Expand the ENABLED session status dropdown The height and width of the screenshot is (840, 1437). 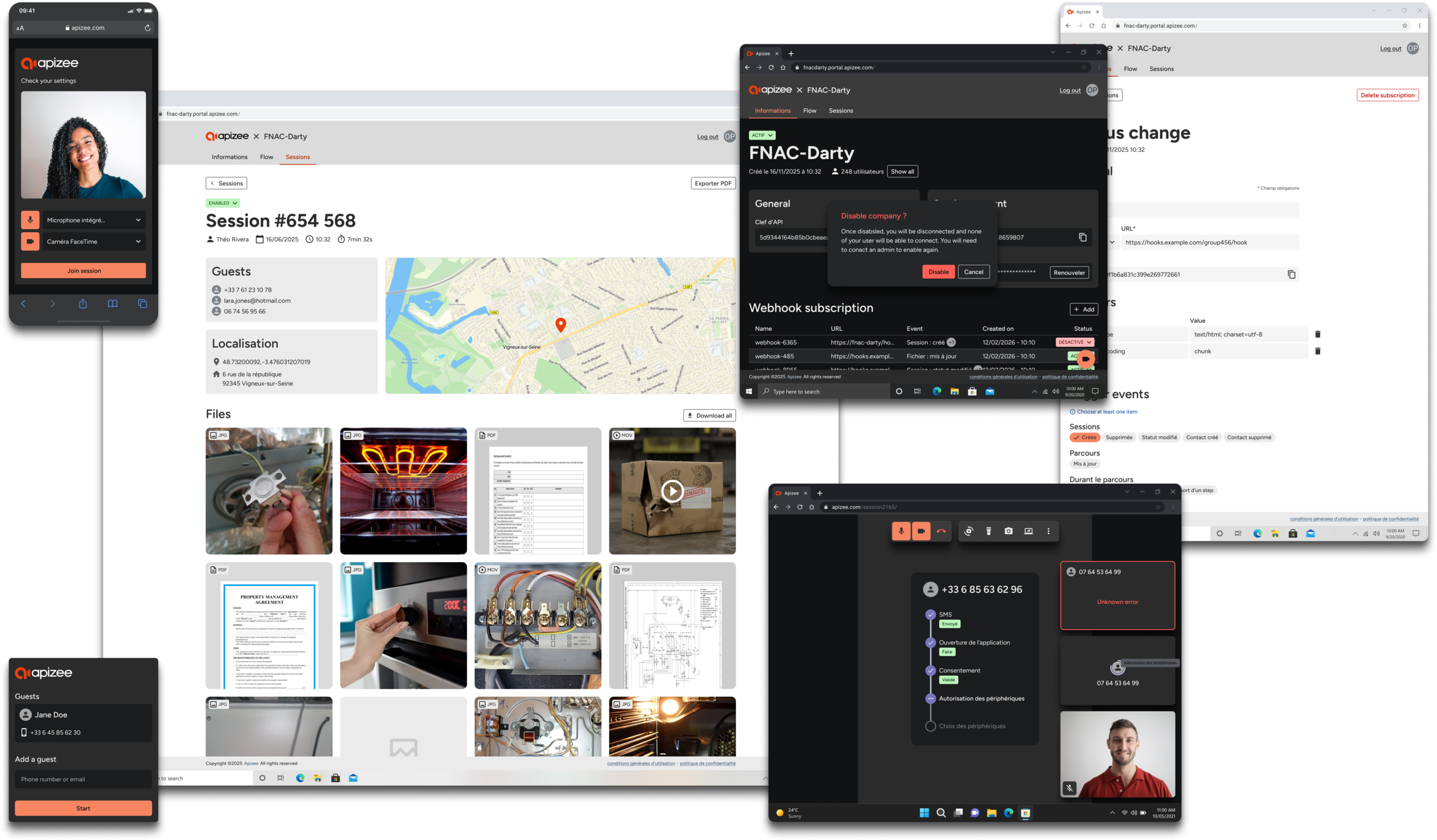click(222, 203)
